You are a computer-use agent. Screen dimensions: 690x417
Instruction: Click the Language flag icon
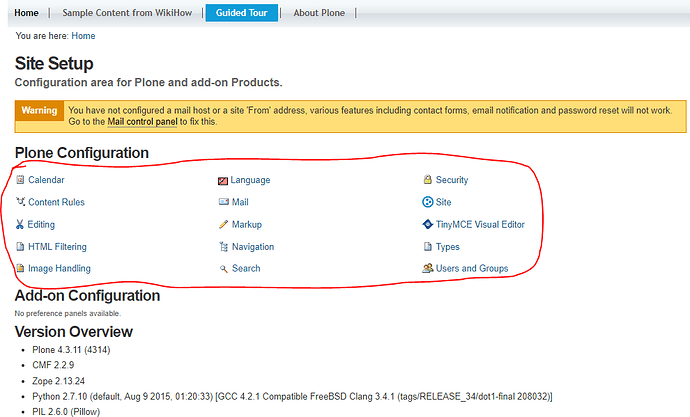coord(223,180)
